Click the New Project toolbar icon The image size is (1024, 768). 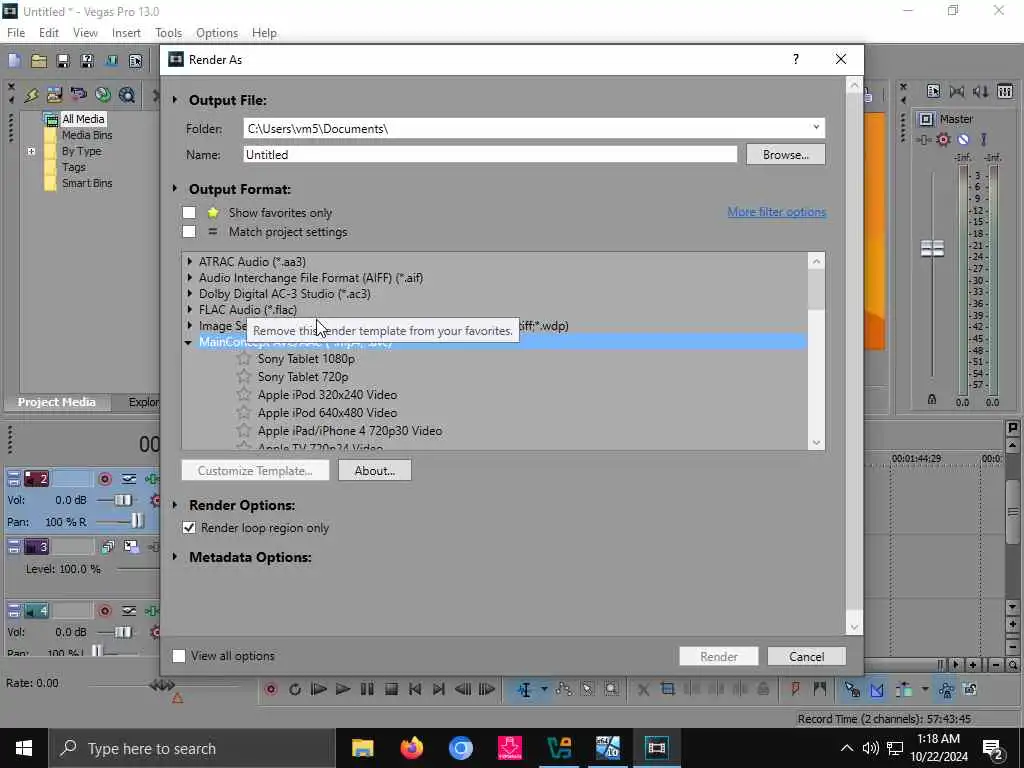coord(14,61)
